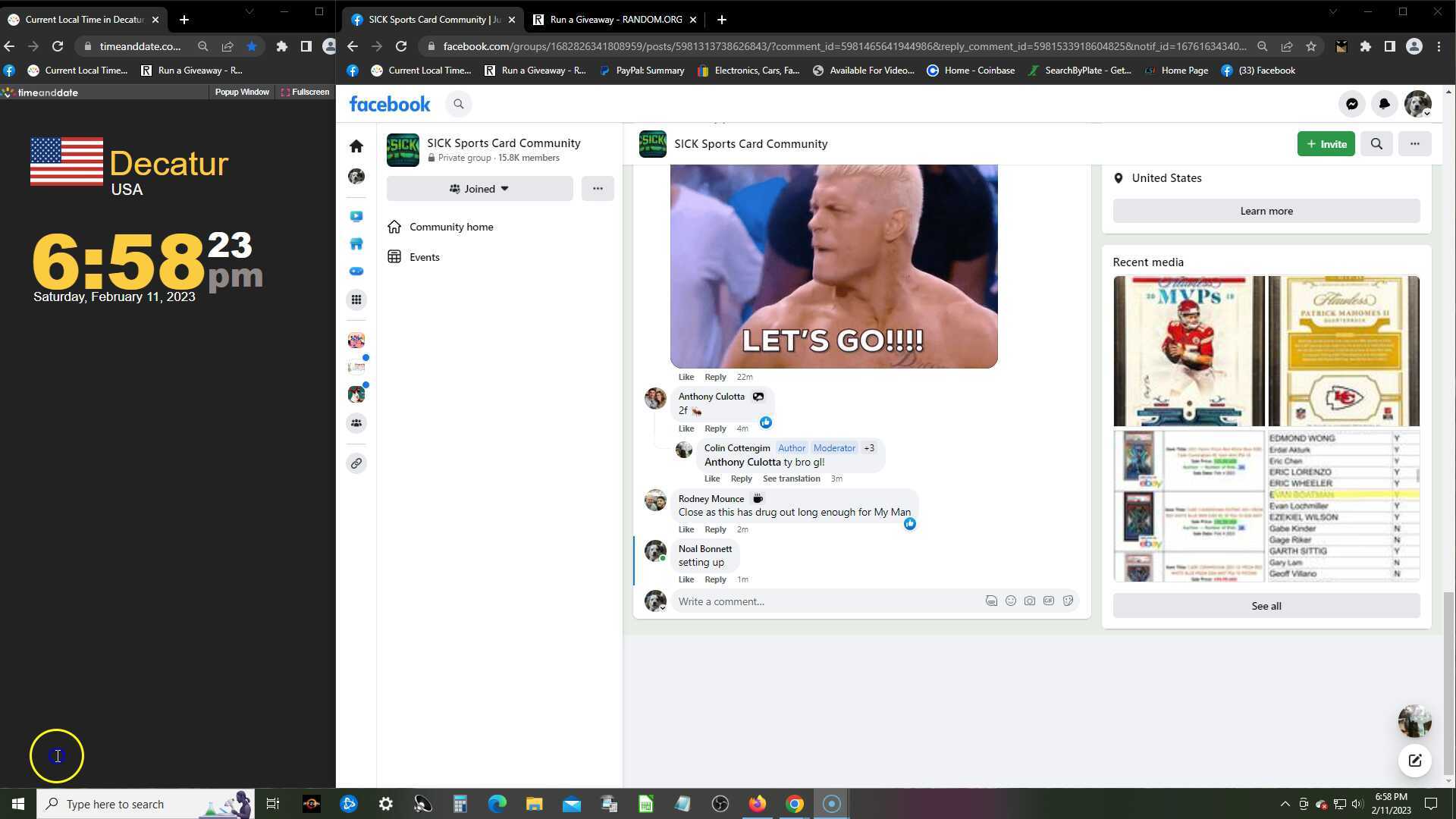The image size is (1456, 819).
Task: Open Facebook Messenger icon
Action: tap(1351, 104)
